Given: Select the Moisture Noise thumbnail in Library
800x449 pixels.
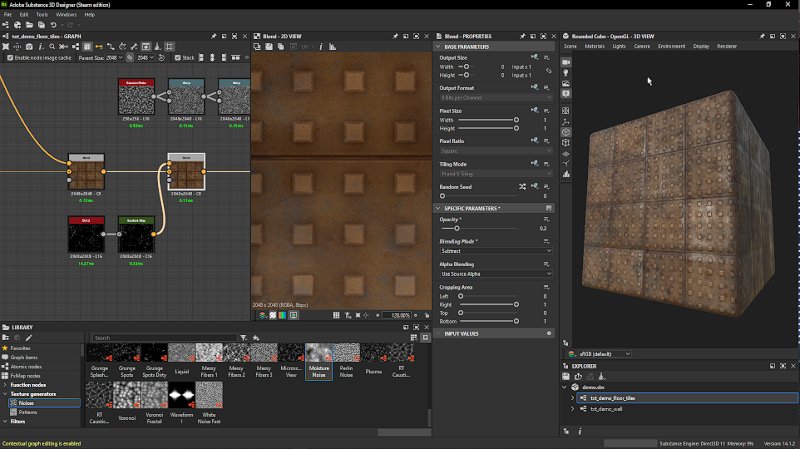Looking at the screenshot, I should [x=319, y=354].
